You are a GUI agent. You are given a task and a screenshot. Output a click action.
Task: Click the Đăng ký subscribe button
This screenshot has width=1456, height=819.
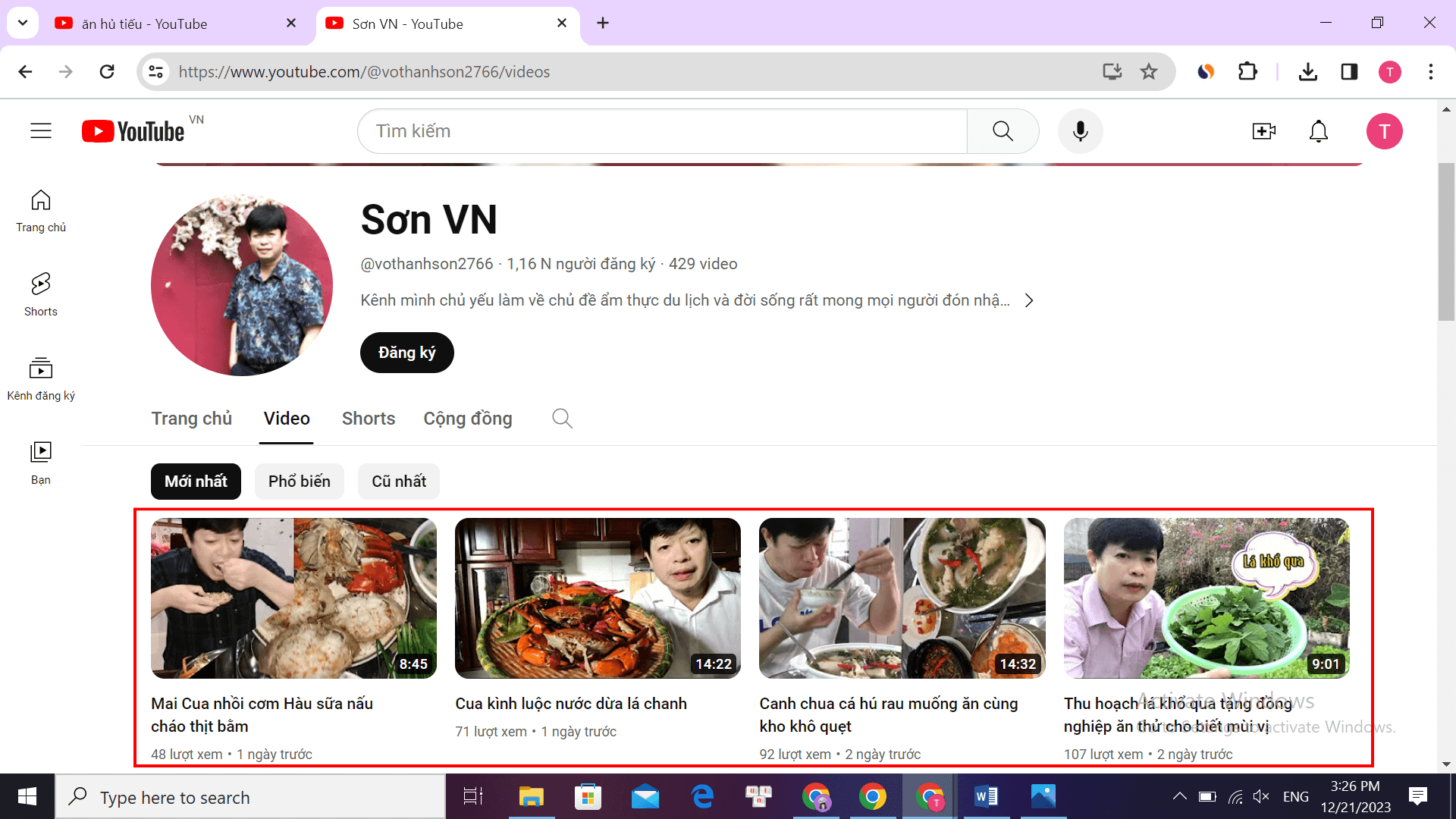(x=406, y=353)
